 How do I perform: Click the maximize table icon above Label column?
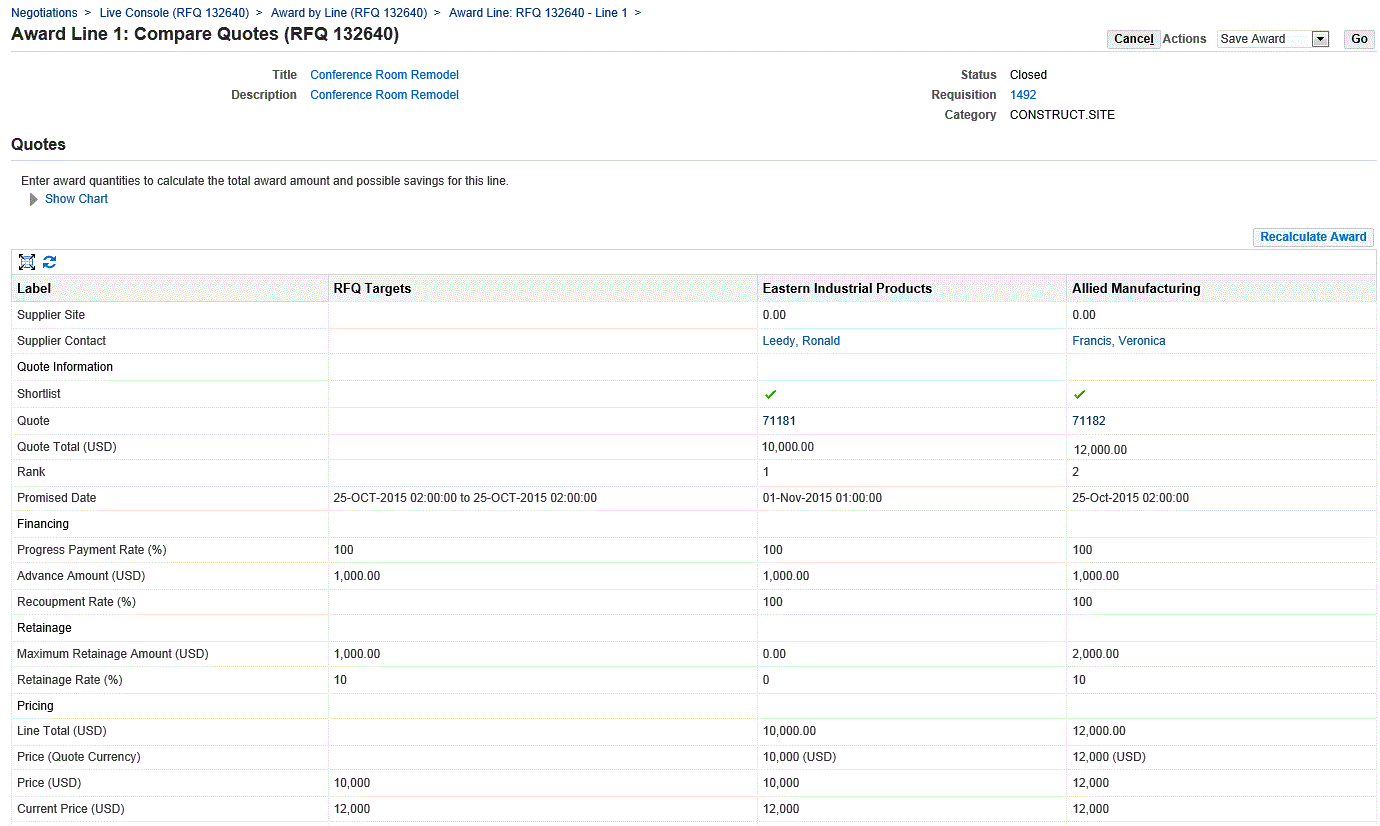click(x=27, y=262)
